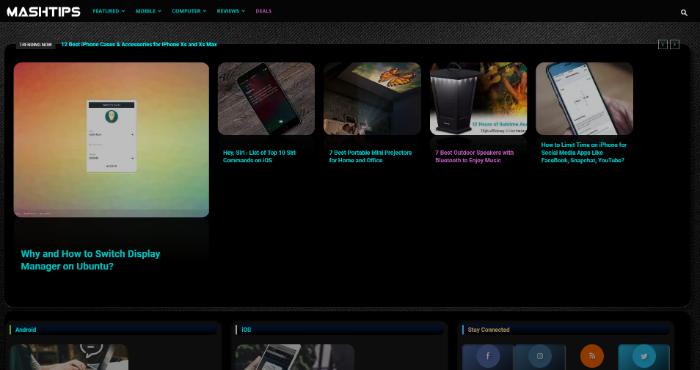Viewport: 700px width, 370px height.
Task: Open article on switching Ubuntu display manager
Action: (90, 260)
